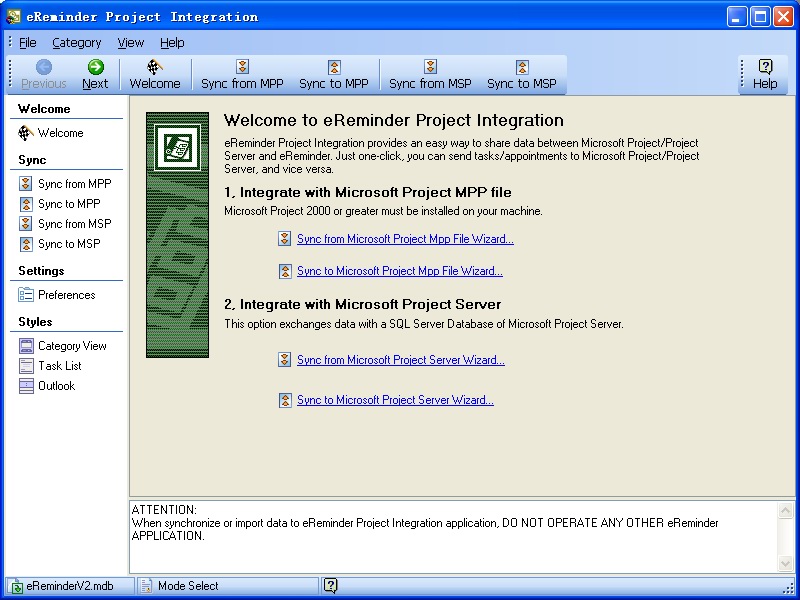Image resolution: width=800 pixels, height=600 pixels.
Task: Click the Styles sidebar section header
Action: [x=35, y=322]
